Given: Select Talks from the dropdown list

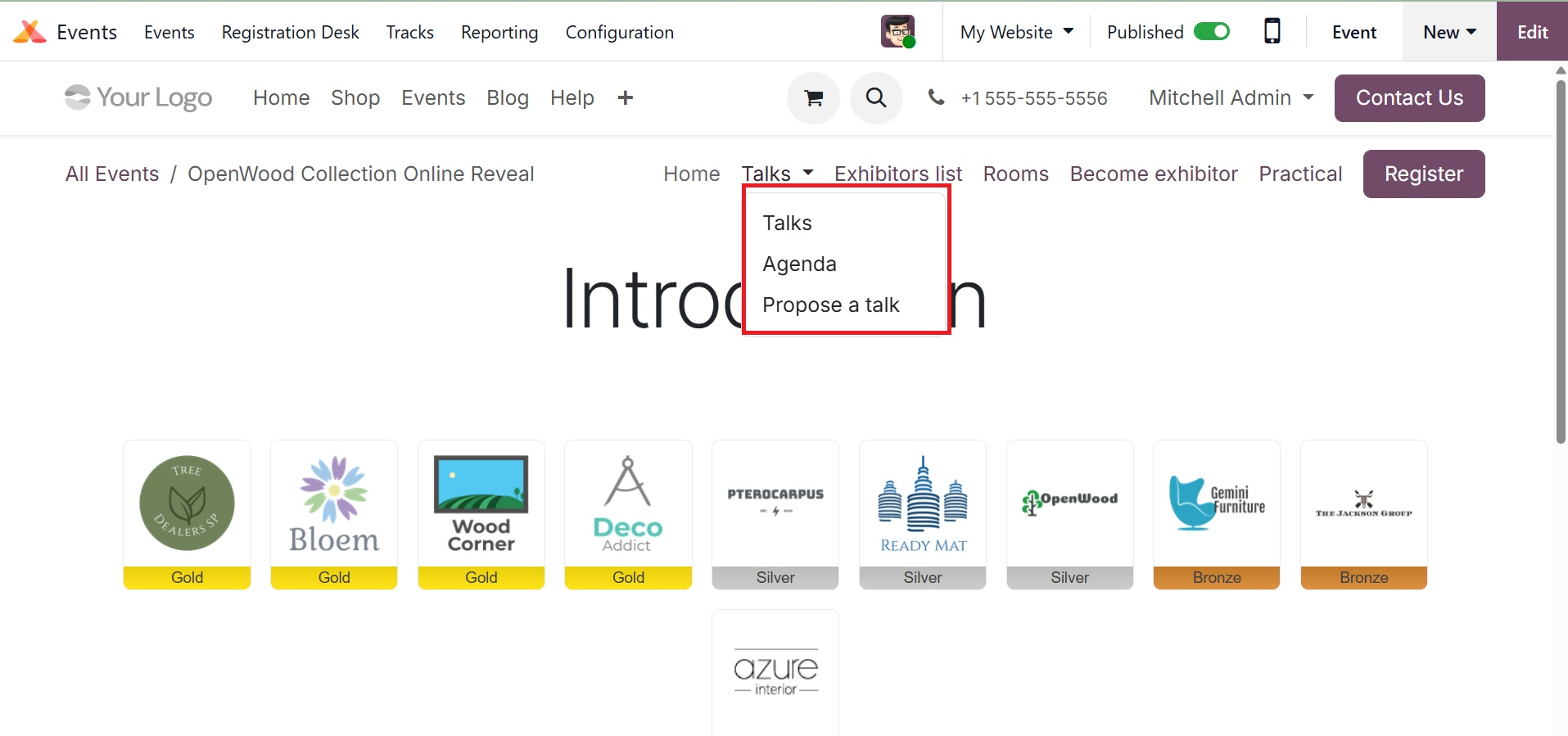Looking at the screenshot, I should click(787, 223).
